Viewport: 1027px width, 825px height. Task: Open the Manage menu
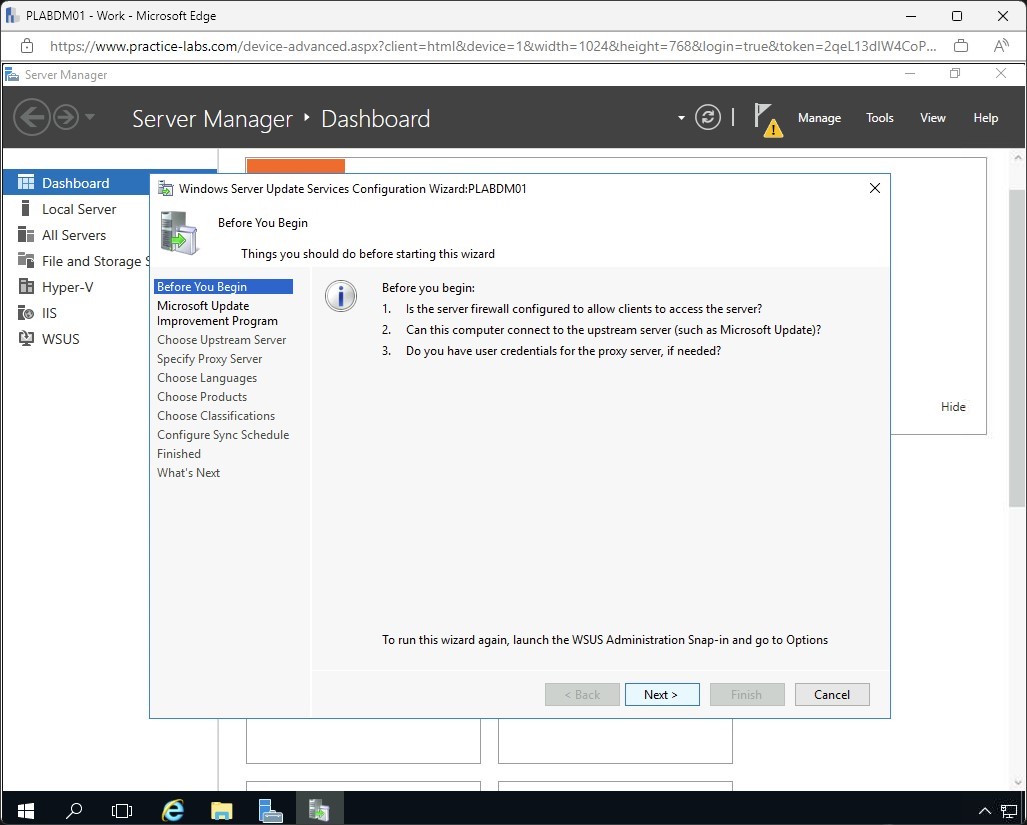pyautogui.click(x=819, y=118)
